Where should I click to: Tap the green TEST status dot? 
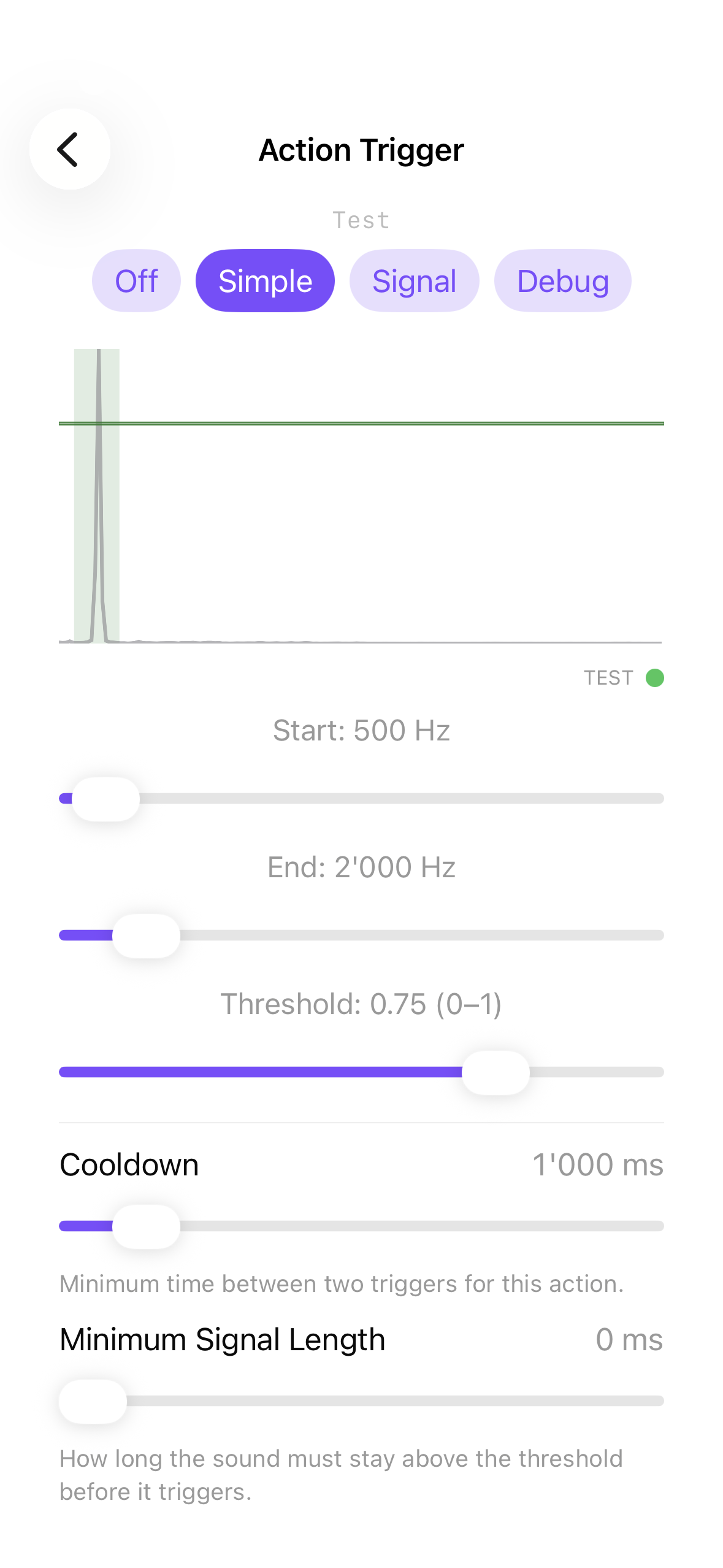(x=654, y=678)
